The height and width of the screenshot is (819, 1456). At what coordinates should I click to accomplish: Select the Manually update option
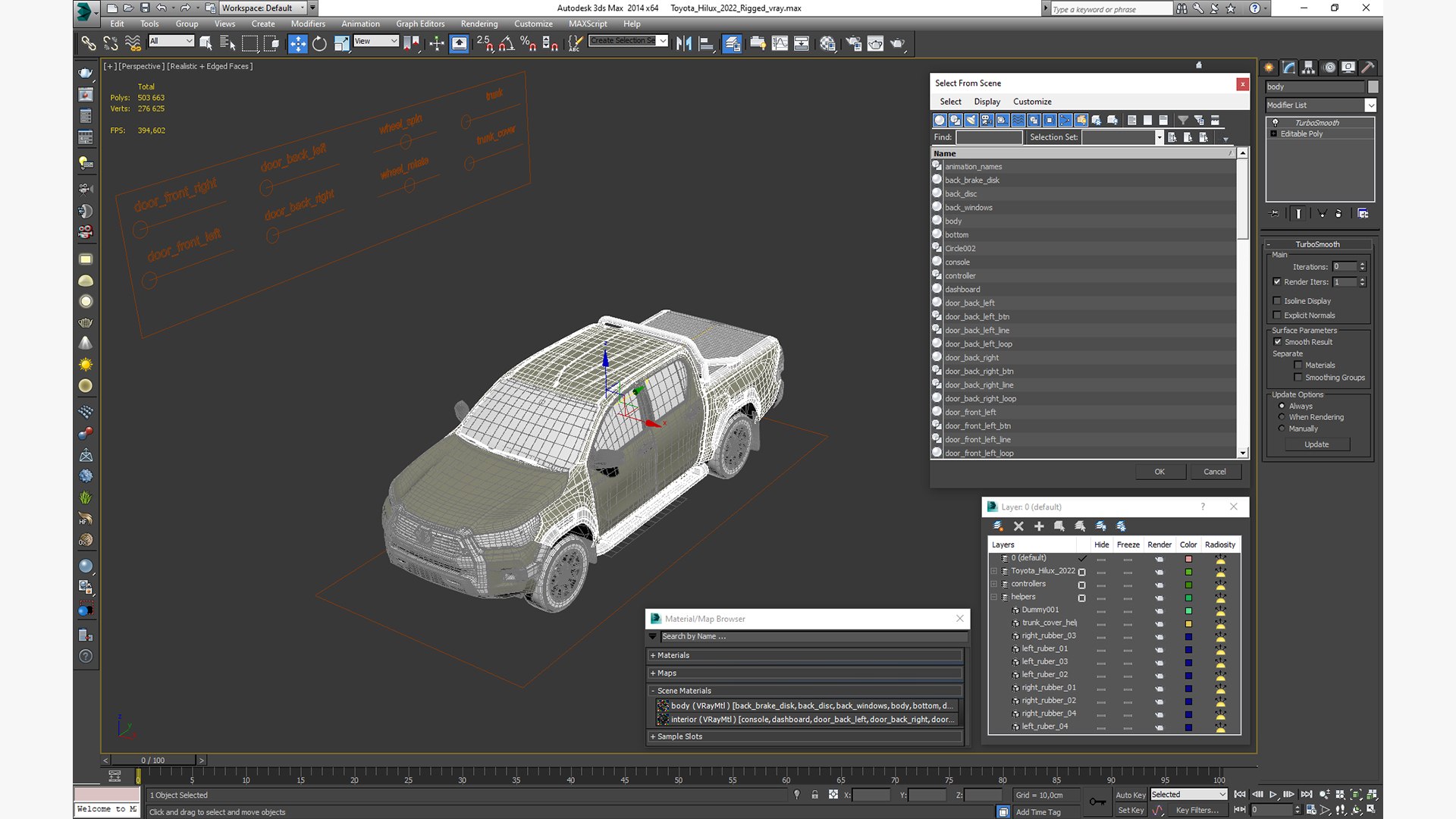click(1282, 428)
